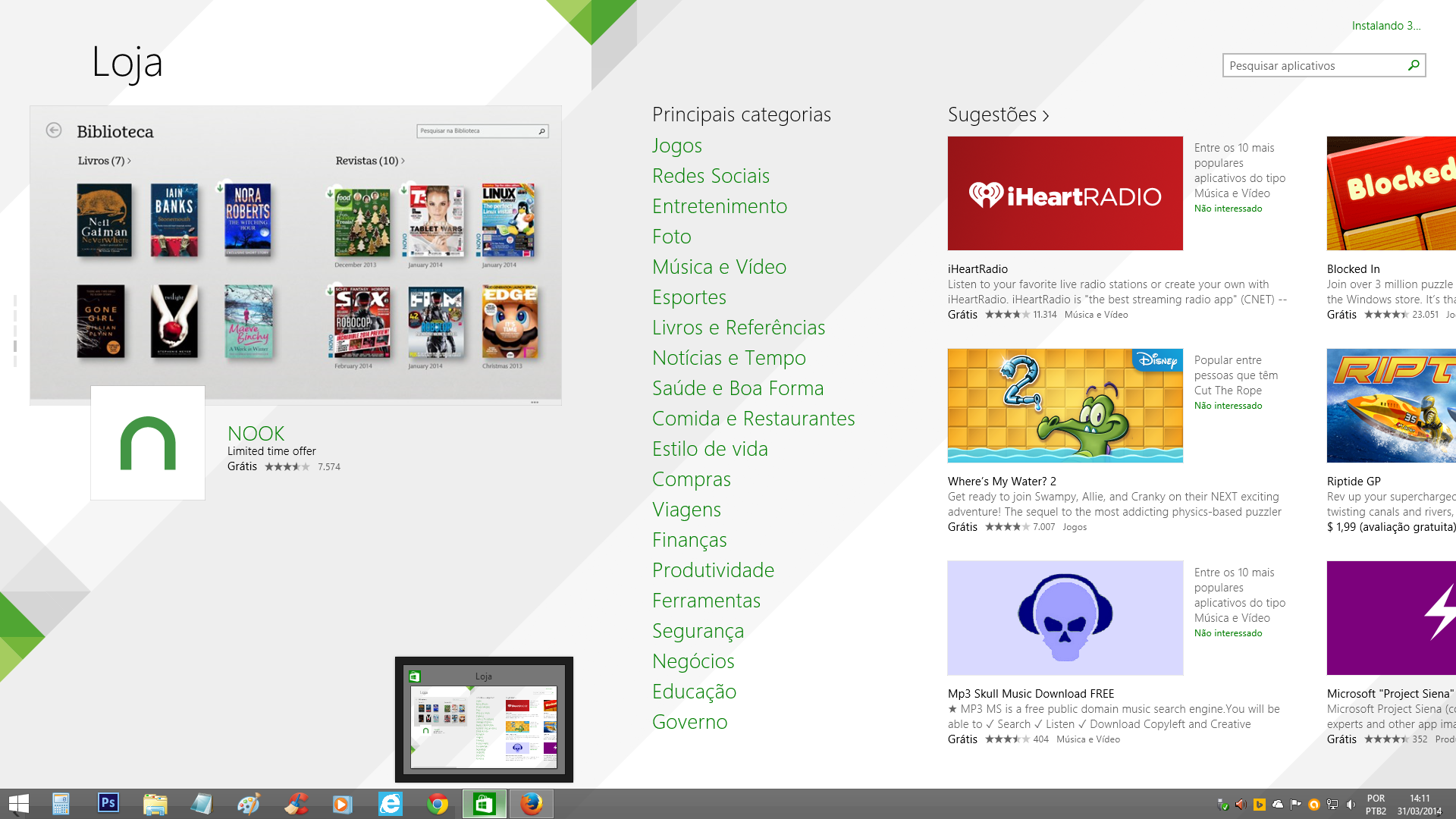This screenshot has width=1456, height=819.
Task: Mark Mp3 Skull suggestion as Não interessado
Action: coord(1228,633)
